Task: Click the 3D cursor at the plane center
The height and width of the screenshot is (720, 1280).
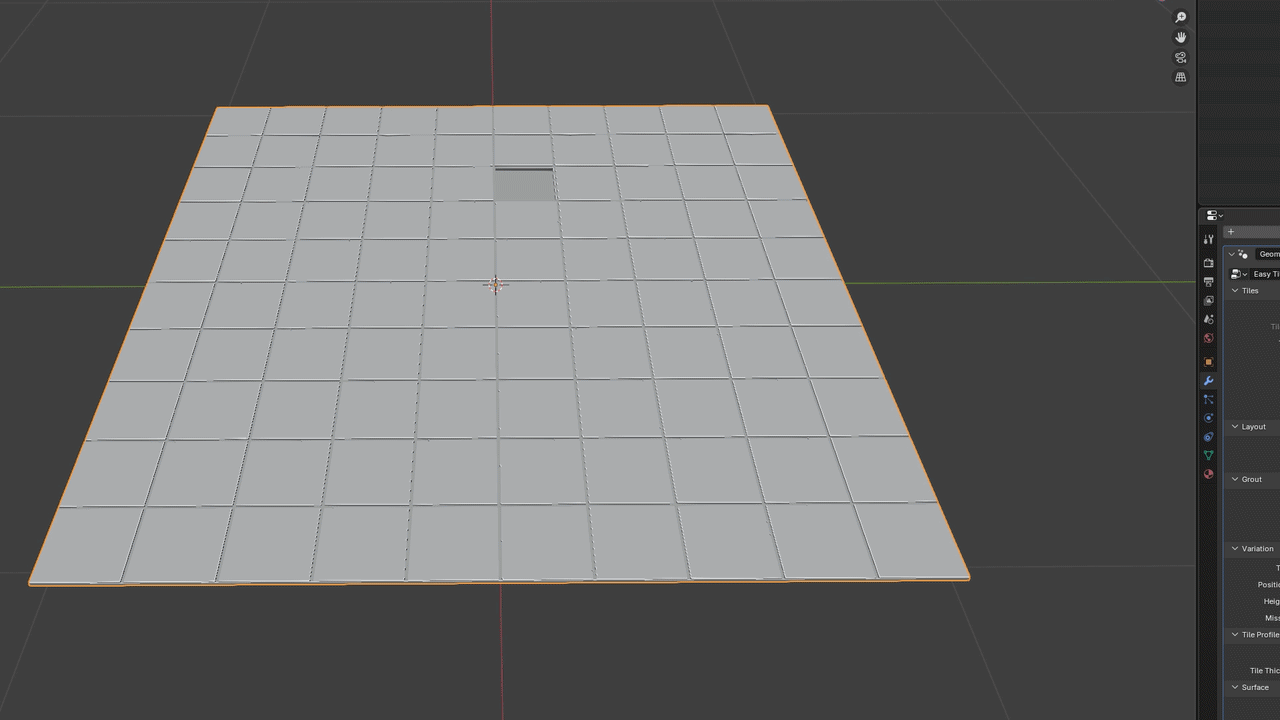Action: point(496,285)
